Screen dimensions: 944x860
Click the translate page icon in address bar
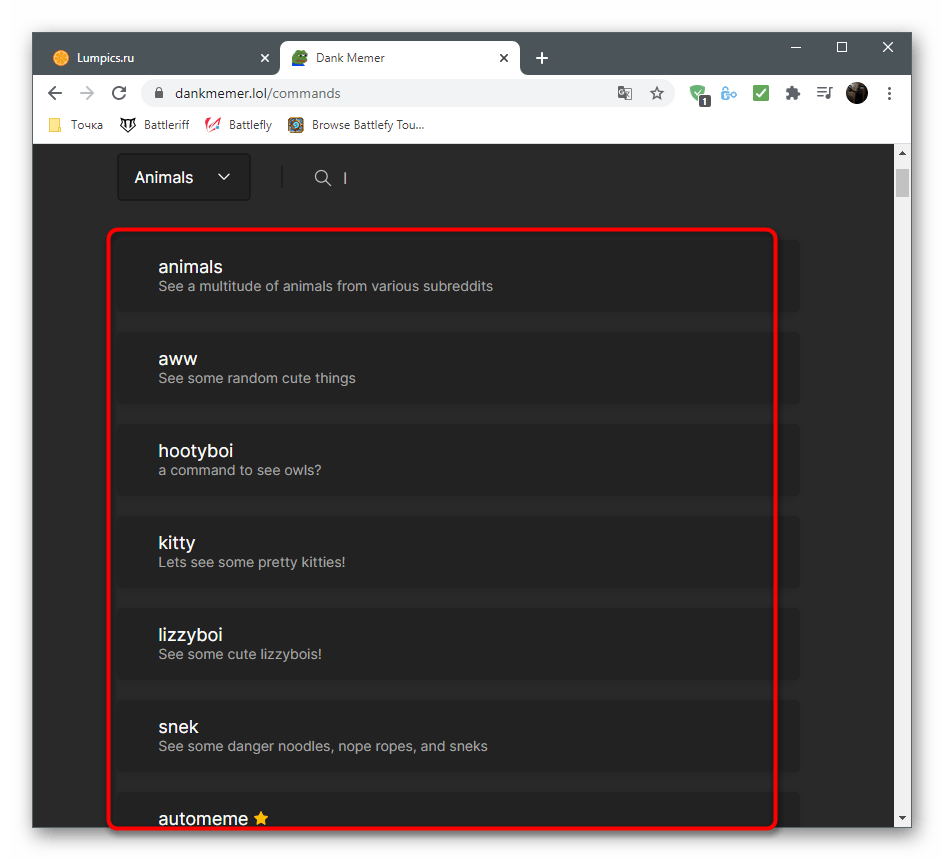pyautogui.click(x=625, y=93)
